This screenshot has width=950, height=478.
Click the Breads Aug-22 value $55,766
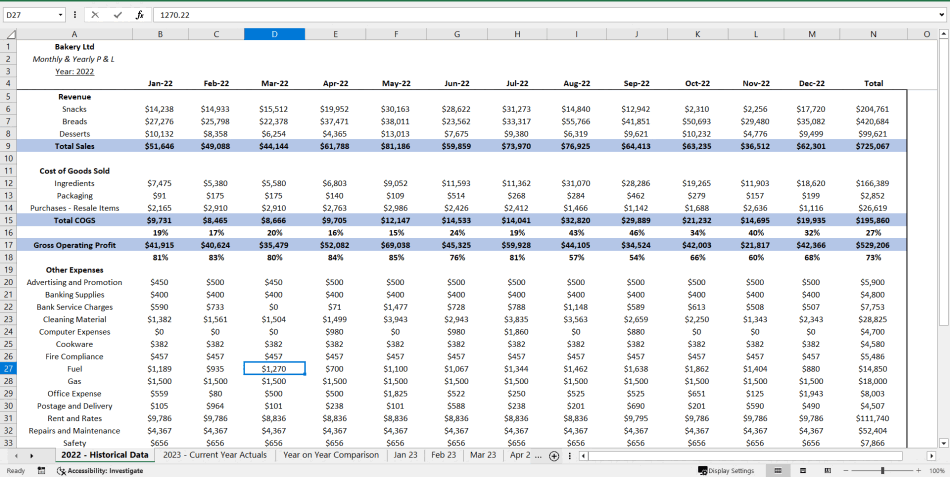pyautogui.click(x=577, y=121)
